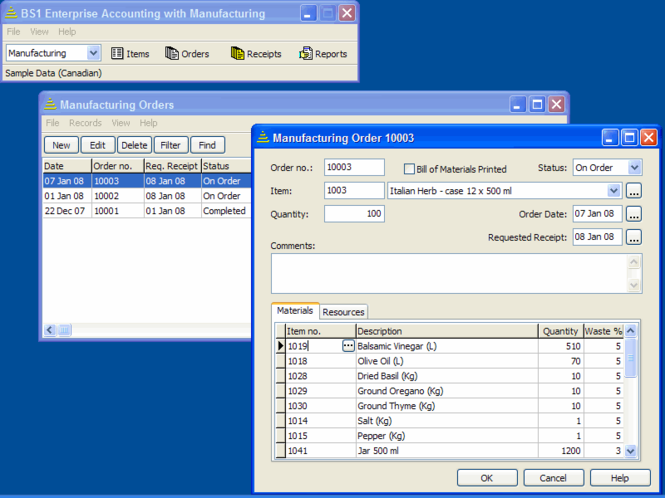665x498 pixels.
Task: Select the row marker for item 1019
Action: (x=280, y=346)
